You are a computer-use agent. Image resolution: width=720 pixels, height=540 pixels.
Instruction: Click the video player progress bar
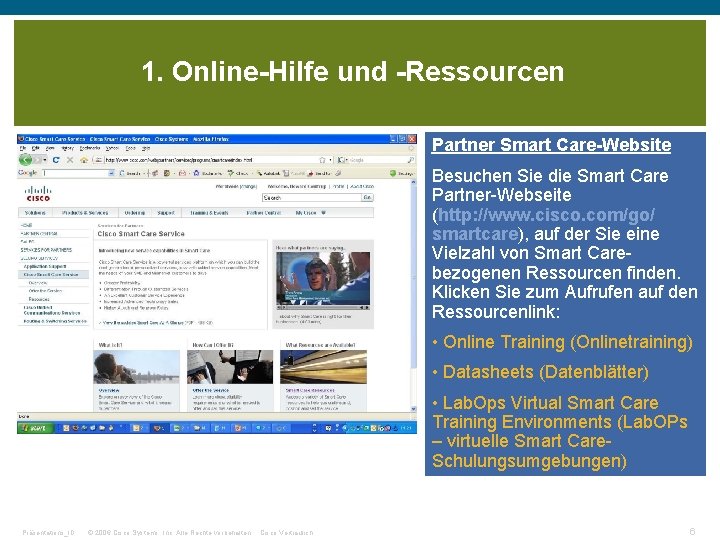pyautogui.click(x=323, y=307)
